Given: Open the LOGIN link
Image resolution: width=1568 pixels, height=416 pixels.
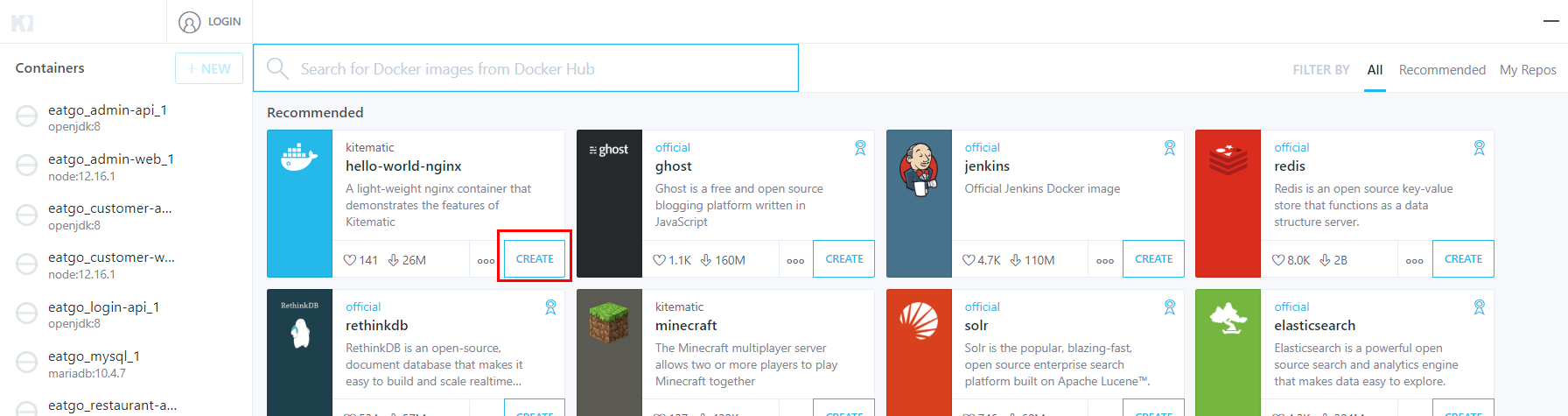Looking at the screenshot, I should [x=224, y=22].
